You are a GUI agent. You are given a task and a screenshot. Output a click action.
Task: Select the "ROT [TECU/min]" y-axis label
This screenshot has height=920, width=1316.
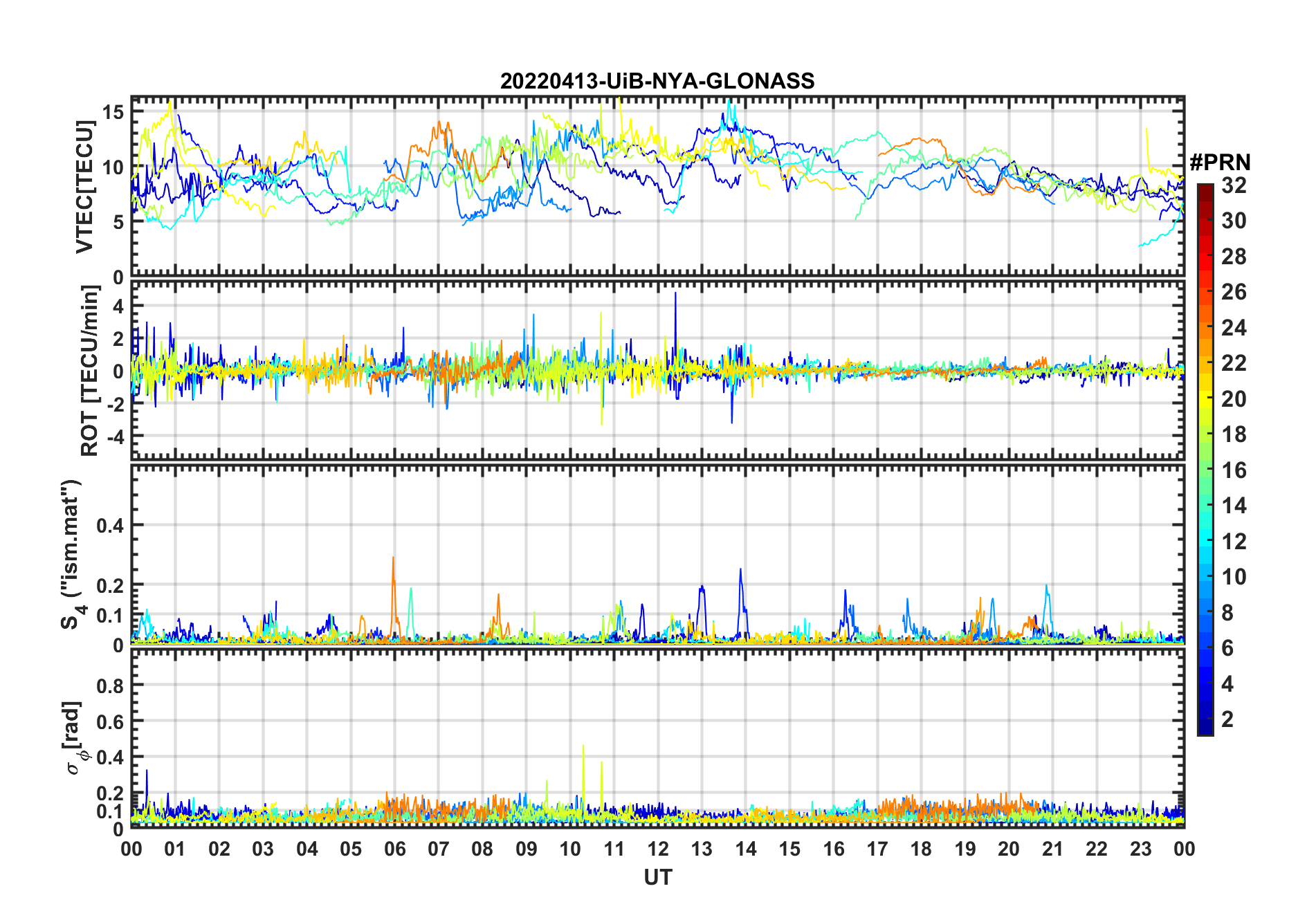[89, 371]
